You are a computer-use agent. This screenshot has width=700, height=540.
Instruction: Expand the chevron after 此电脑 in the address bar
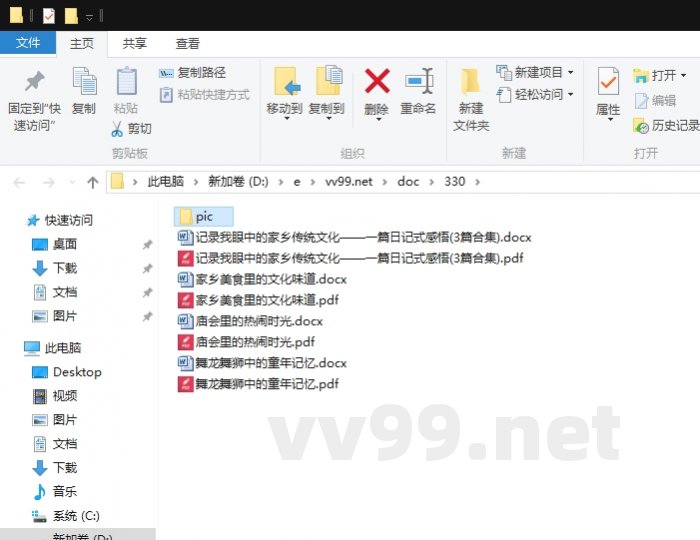tap(196, 182)
